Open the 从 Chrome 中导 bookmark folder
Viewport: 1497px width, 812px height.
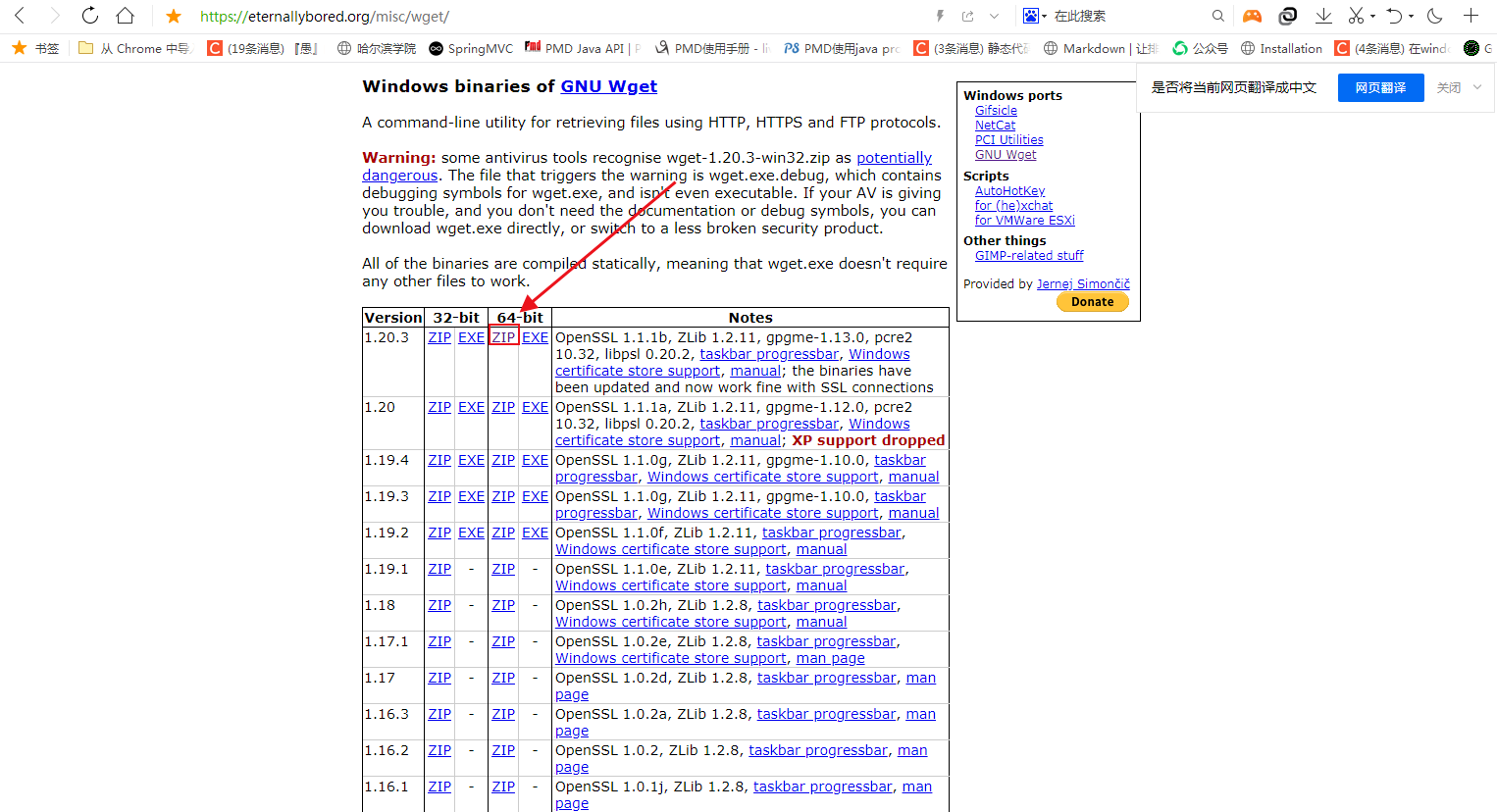pyautogui.click(x=134, y=48)
